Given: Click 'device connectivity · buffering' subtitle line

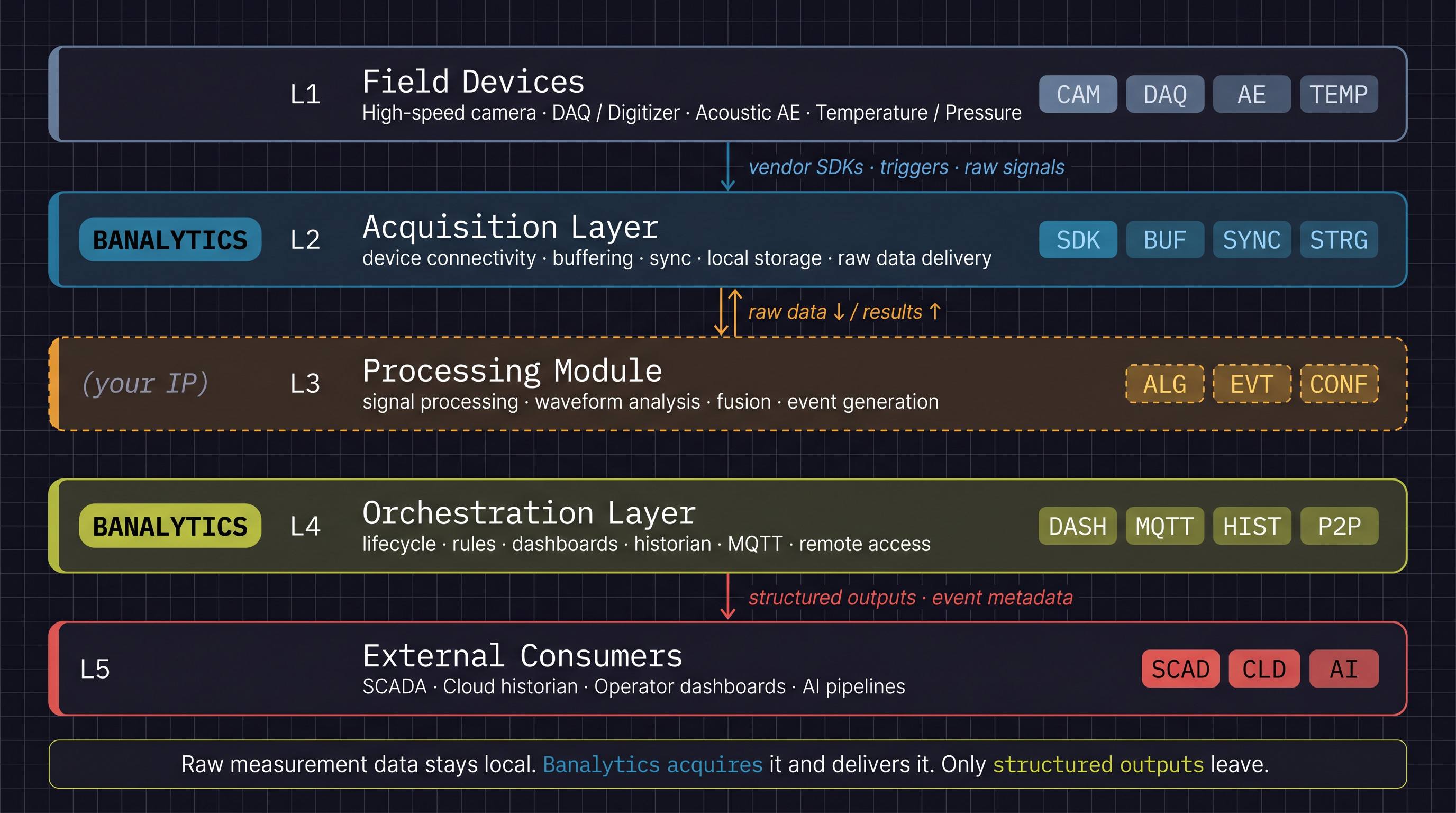Looking at the screenshot, I should [x=677, y=258].
